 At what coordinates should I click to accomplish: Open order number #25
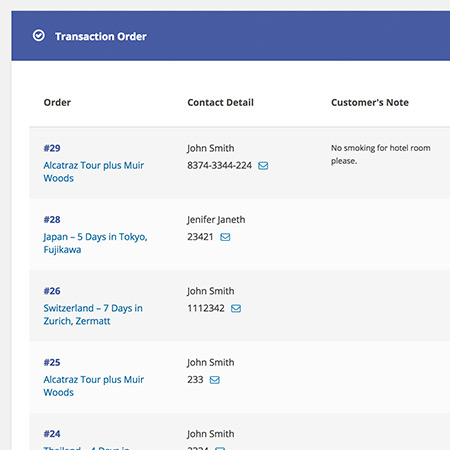click(52, 362)
